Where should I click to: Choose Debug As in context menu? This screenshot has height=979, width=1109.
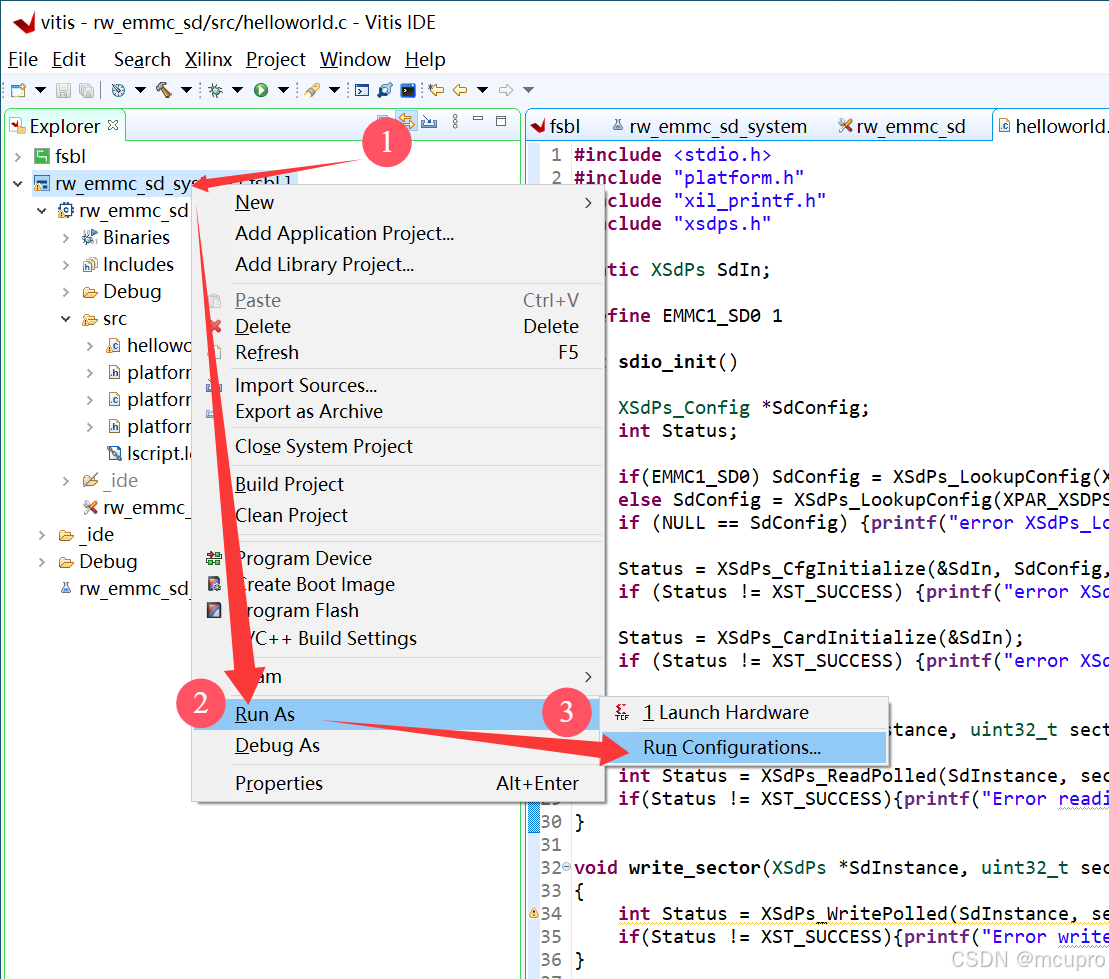[x=397, y=746]
